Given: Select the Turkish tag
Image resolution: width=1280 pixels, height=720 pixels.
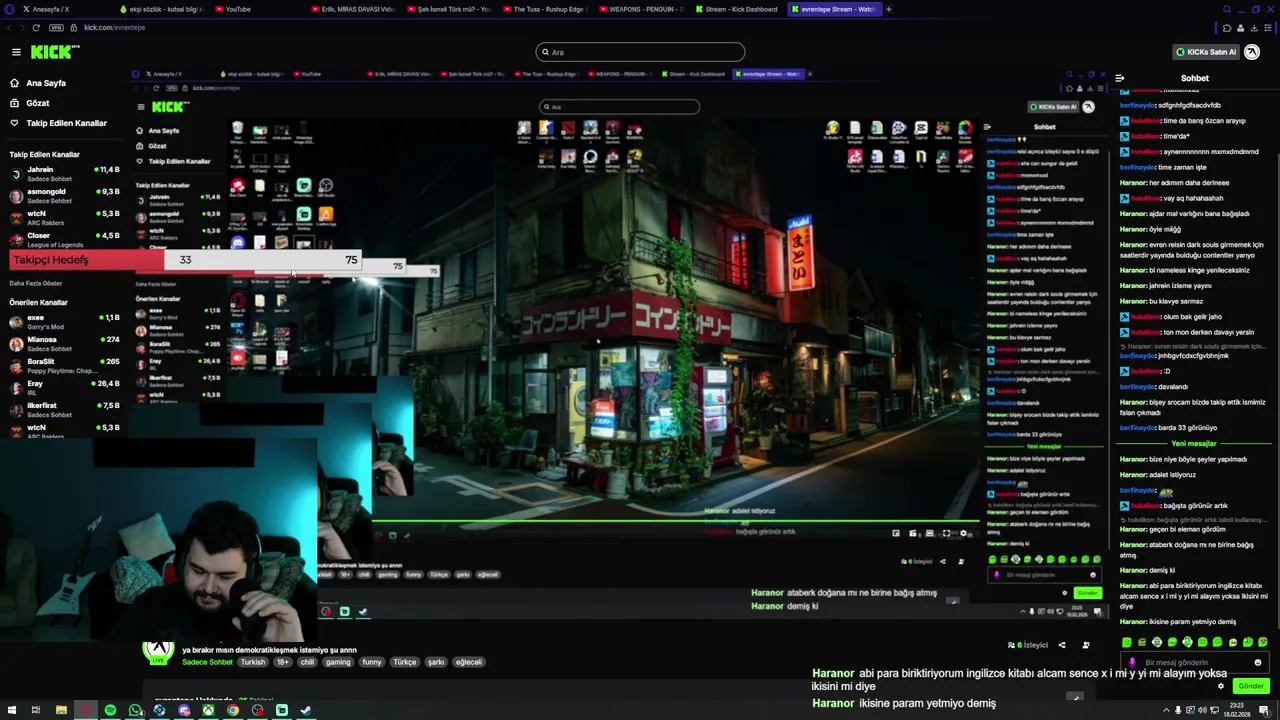Looking at the screenshot, I should coord(253,662).
